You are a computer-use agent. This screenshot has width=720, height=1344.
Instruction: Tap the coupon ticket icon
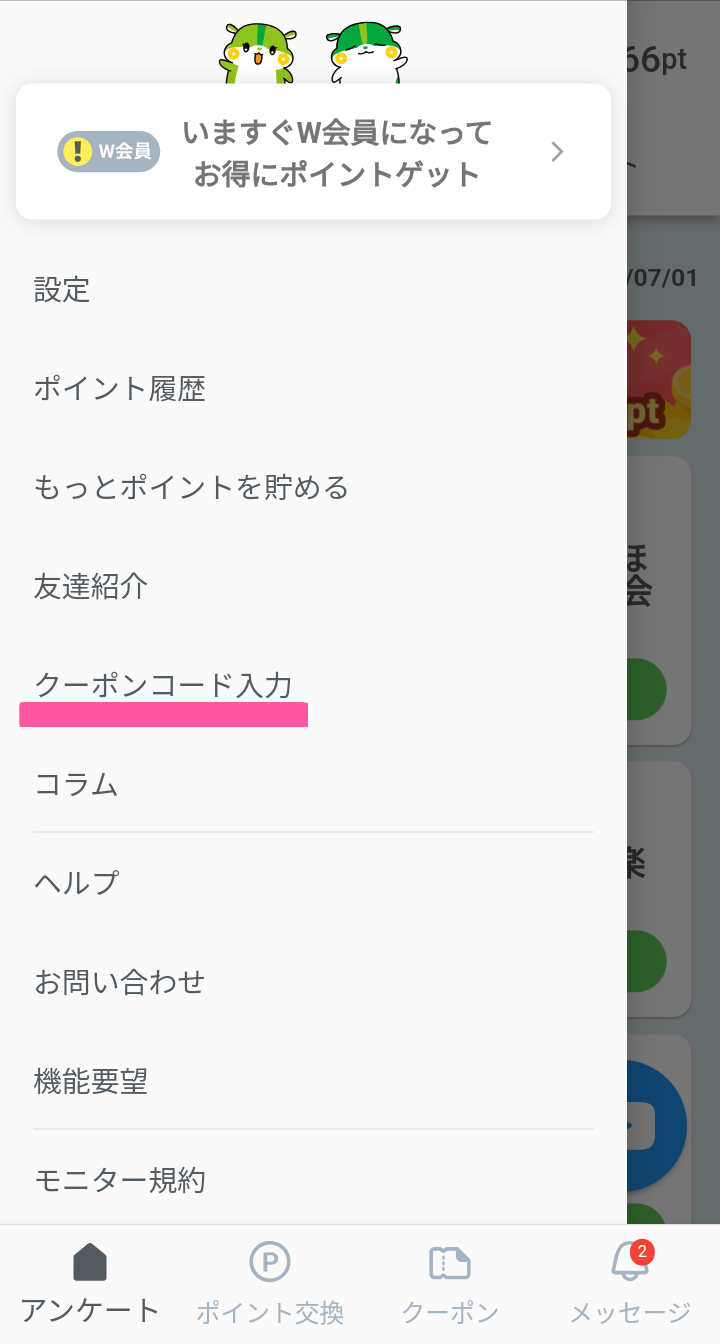pos(449,1263)
